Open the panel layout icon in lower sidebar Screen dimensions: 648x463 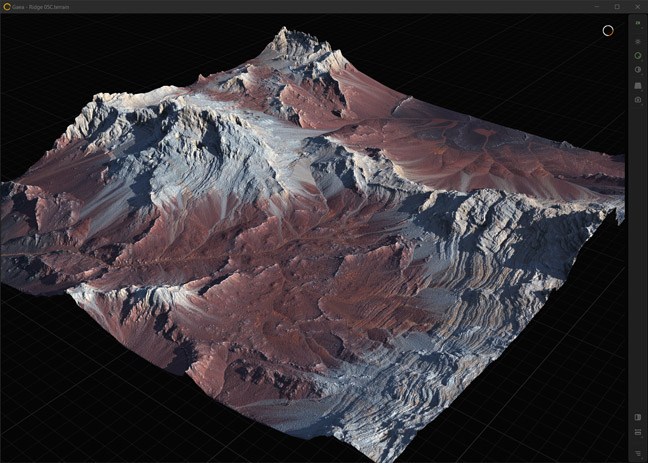click(x=638, y=417)
